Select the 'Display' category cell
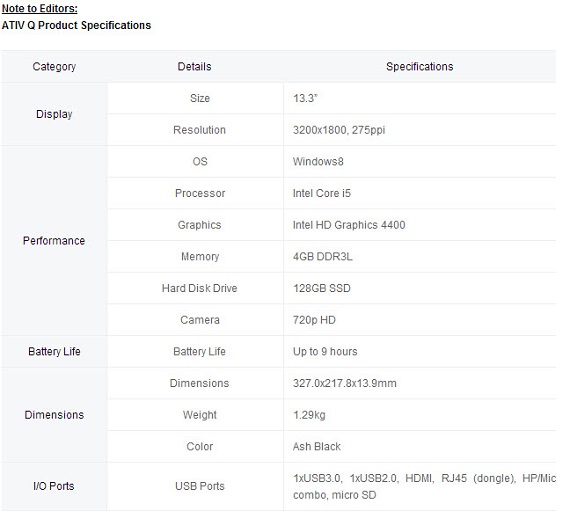Viewport: 570px width, 511px height. (x=54, y=114)
